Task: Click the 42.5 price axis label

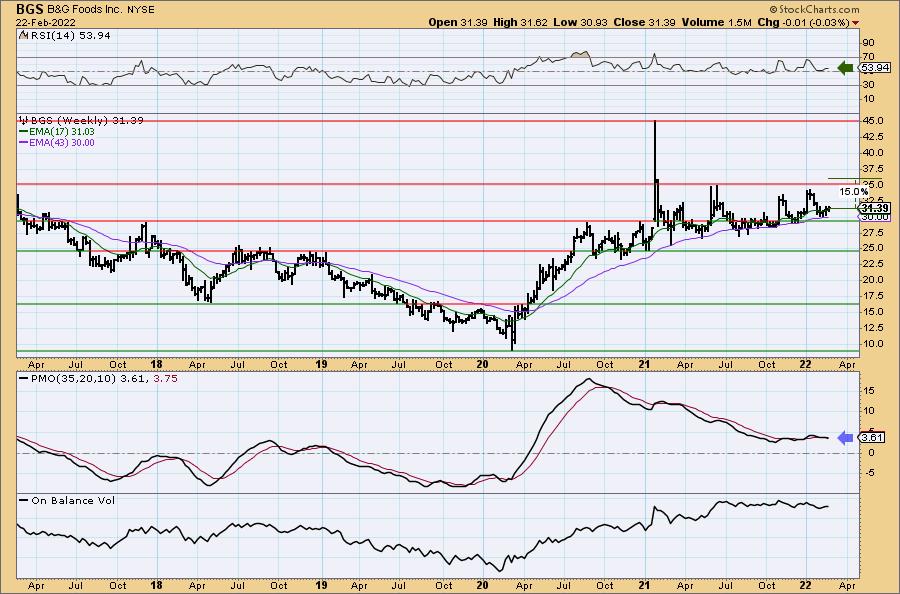Action: click(872, 137)
